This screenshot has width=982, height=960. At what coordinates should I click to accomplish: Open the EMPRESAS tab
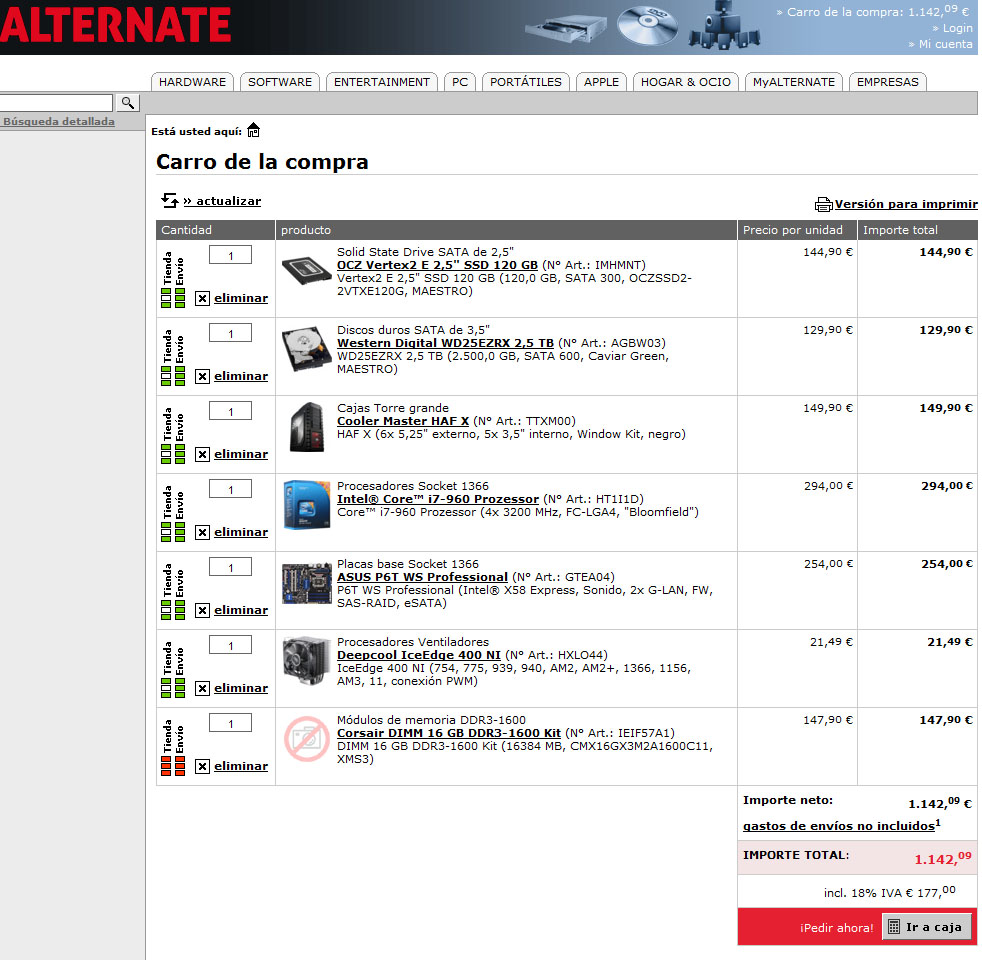coord(887,82)
